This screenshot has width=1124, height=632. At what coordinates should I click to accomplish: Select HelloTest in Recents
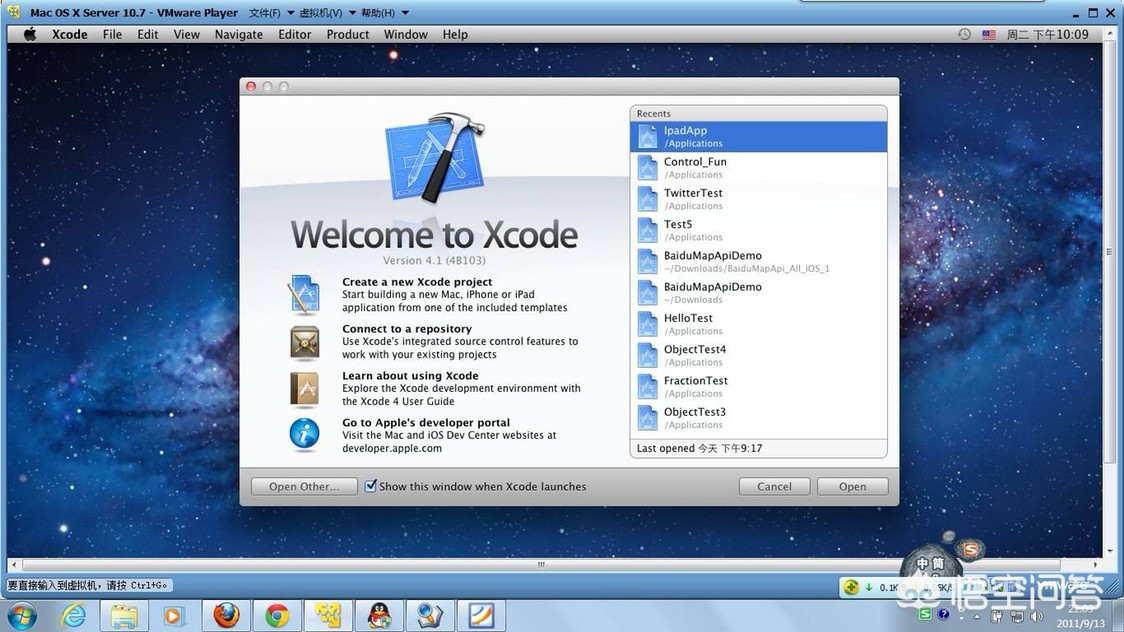click(x=758, y=324)
